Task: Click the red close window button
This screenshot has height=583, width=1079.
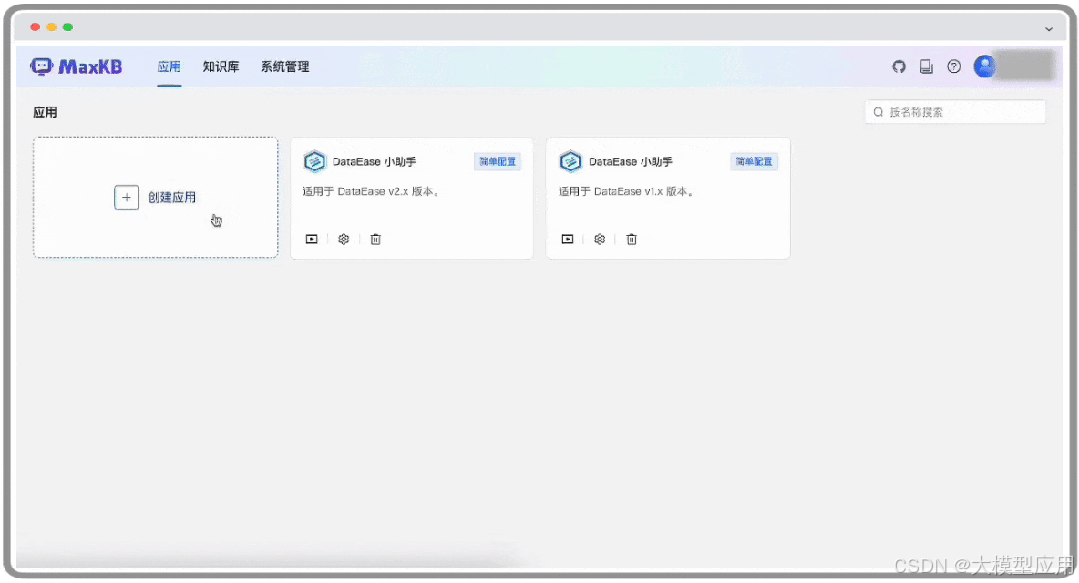Action: (x=35, y=27)
